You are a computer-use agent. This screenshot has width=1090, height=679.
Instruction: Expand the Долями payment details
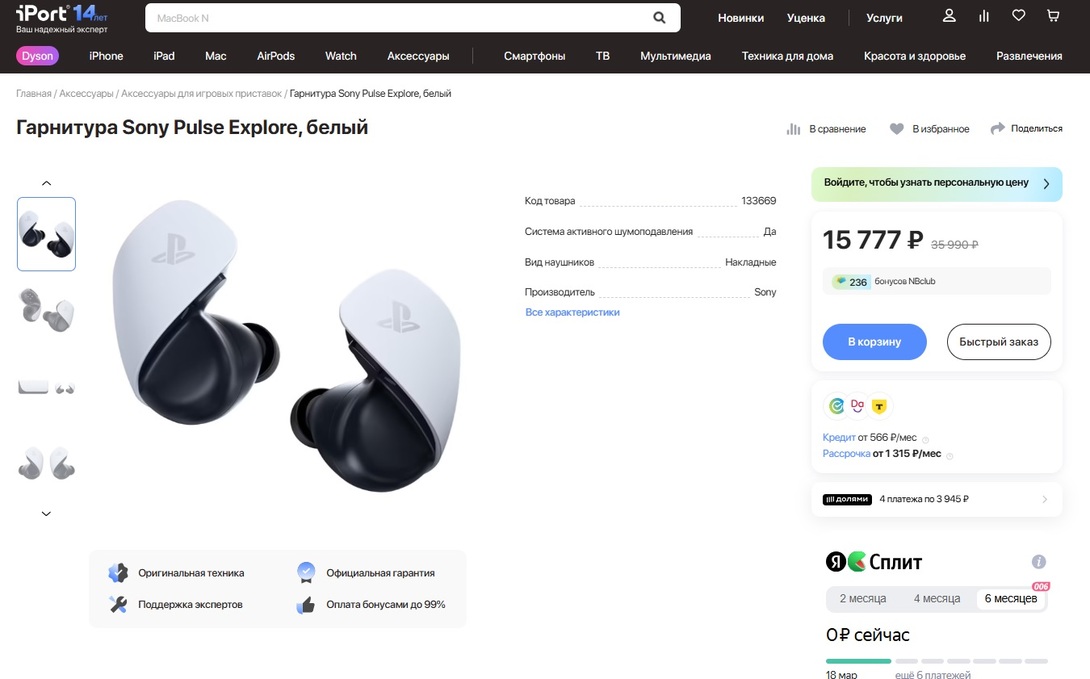[x=1045, y=499]
